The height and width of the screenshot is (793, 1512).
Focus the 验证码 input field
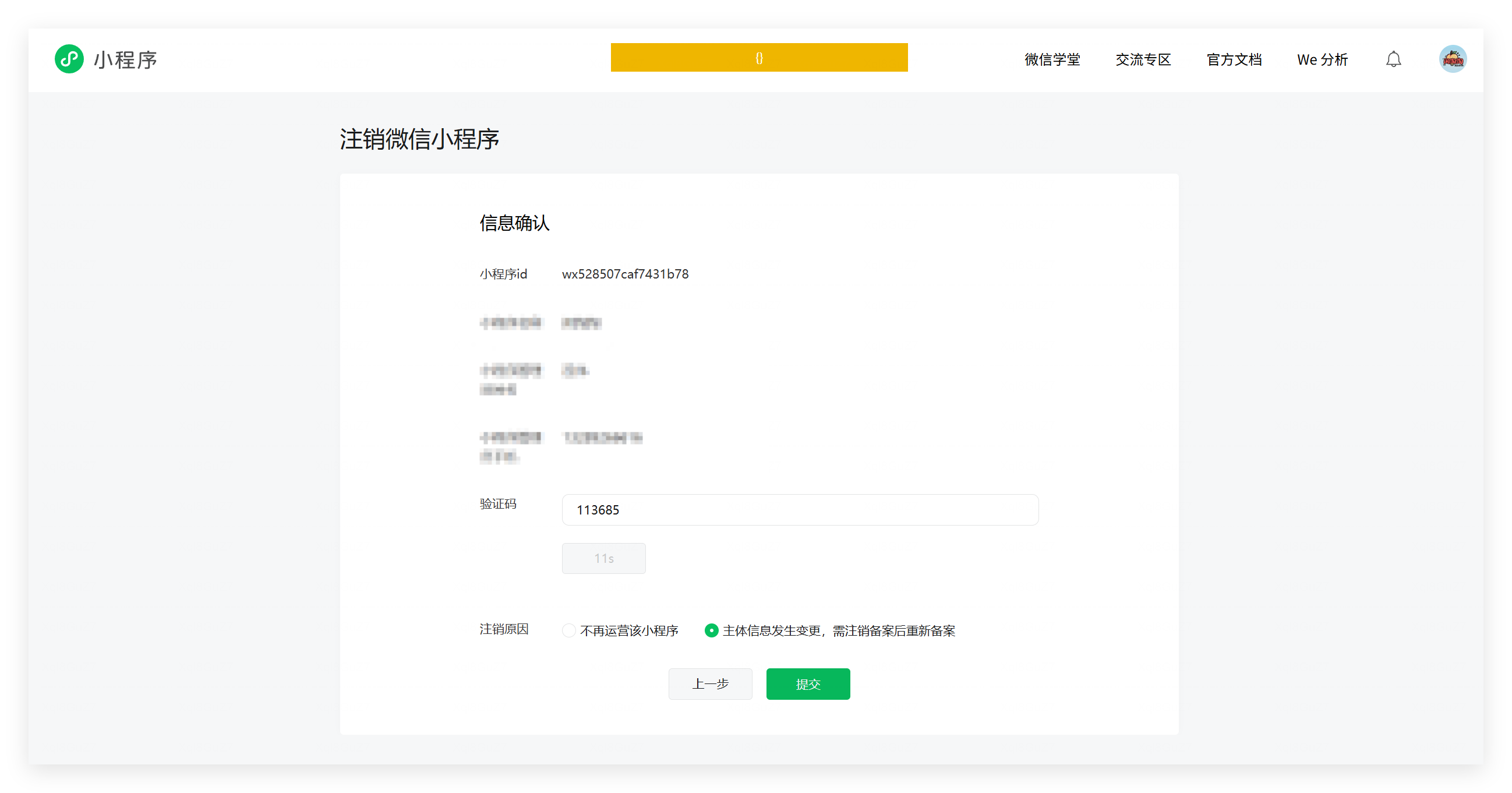(800, 509)
